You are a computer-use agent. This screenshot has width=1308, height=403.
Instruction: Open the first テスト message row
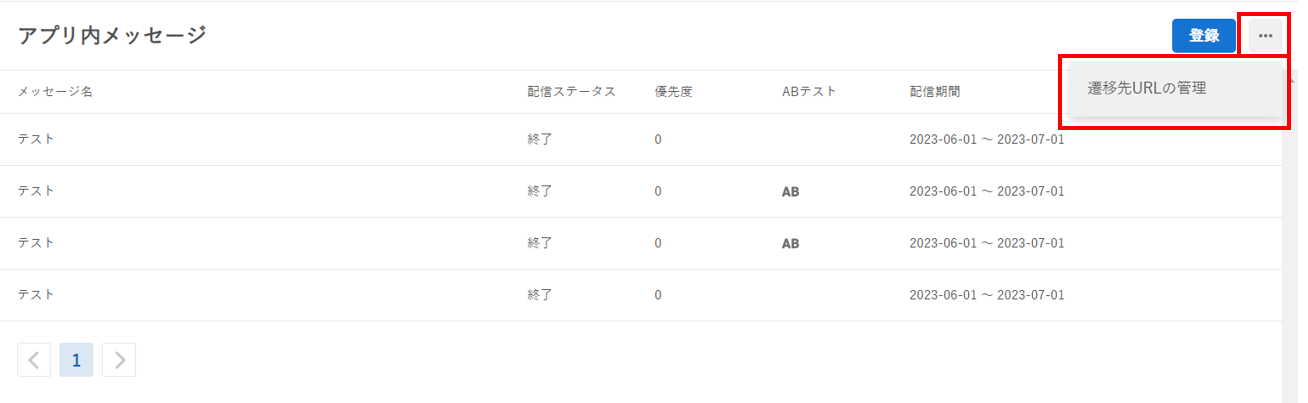tap(640, 139)
